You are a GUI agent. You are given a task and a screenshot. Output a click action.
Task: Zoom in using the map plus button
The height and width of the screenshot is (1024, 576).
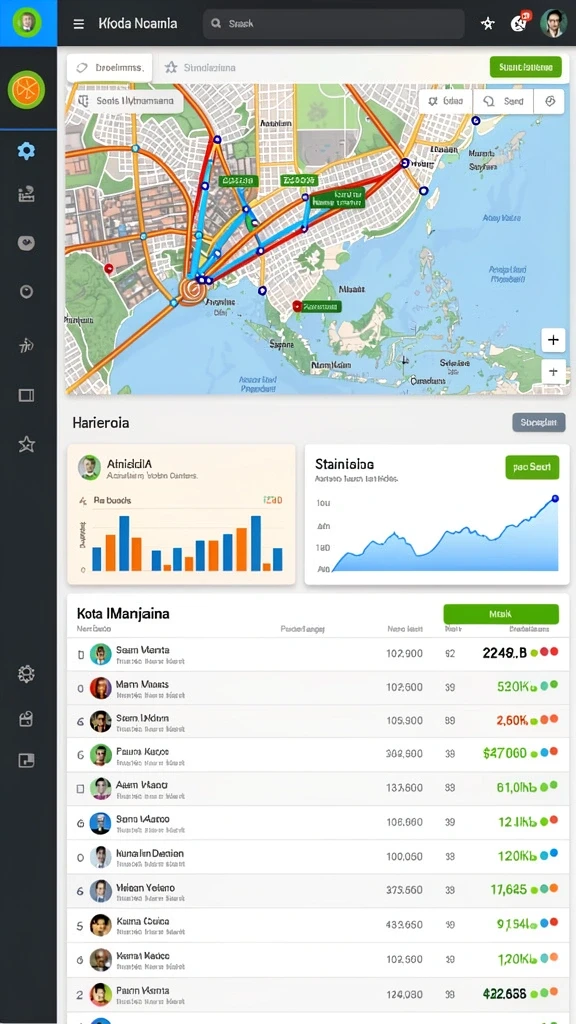pos(553,340)
